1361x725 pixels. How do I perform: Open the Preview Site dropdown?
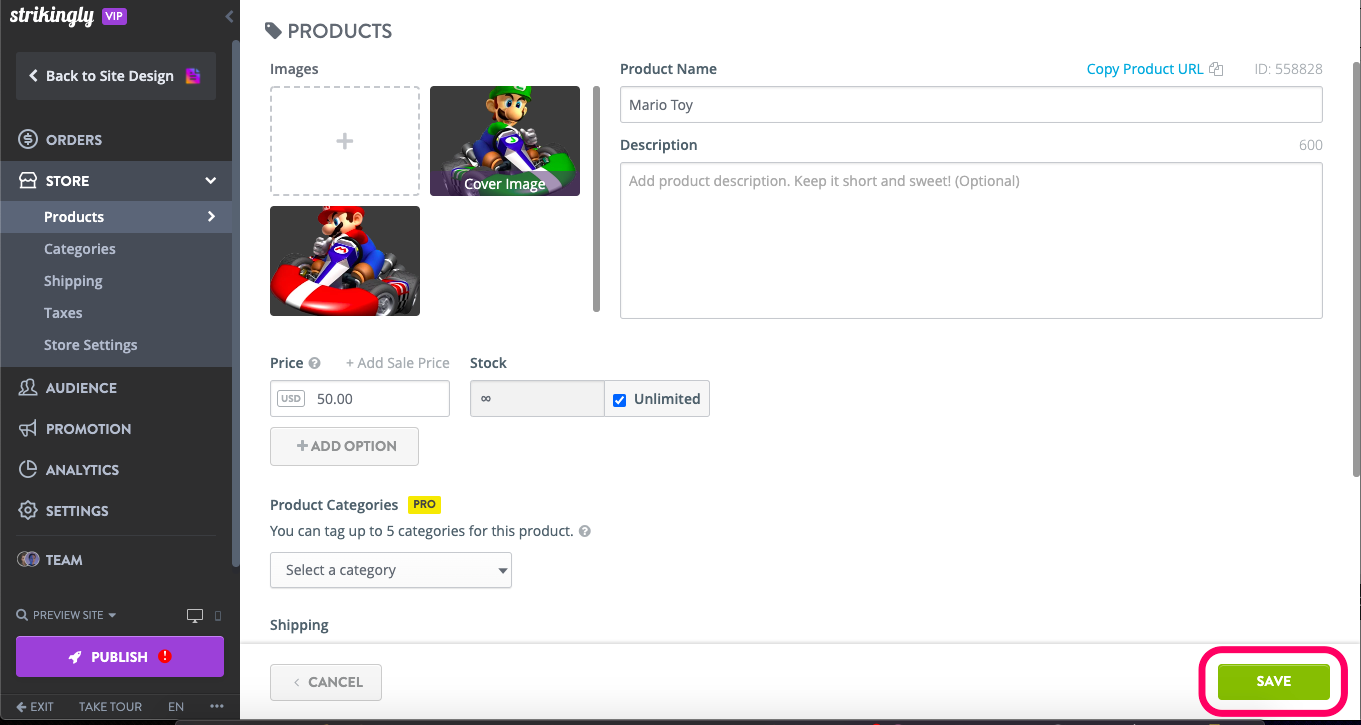[67, 615]
